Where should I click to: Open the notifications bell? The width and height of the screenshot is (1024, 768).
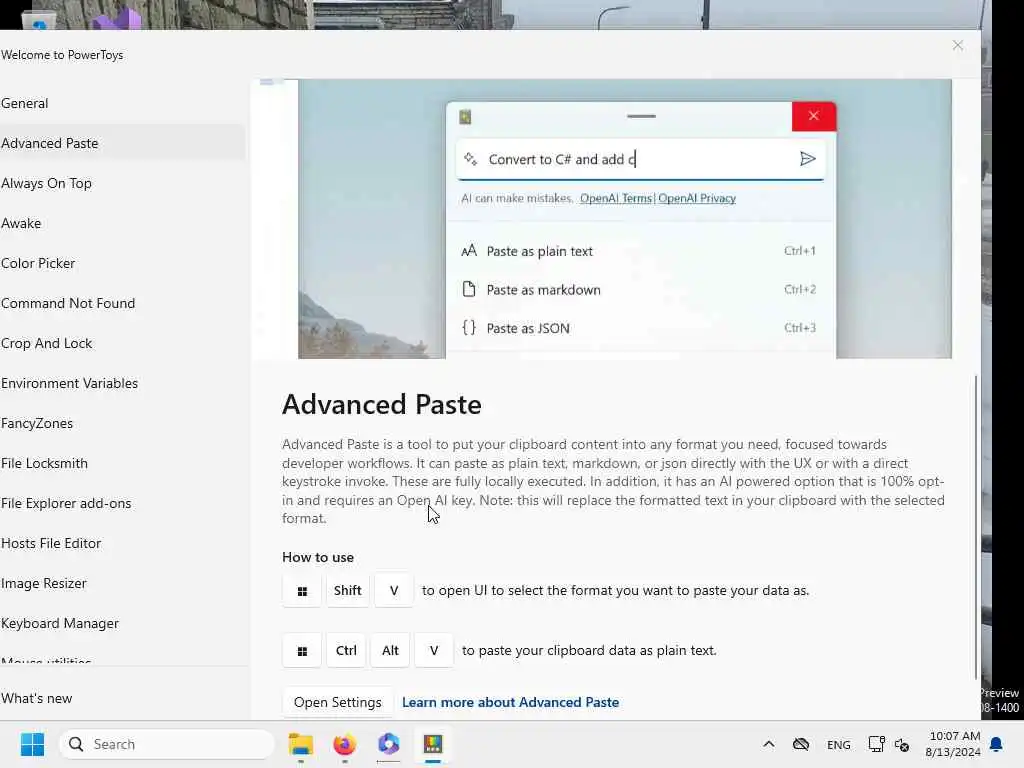[x=997, y=744]
